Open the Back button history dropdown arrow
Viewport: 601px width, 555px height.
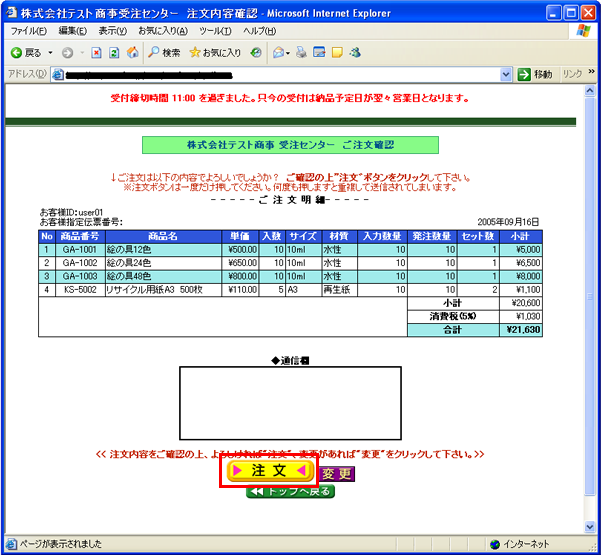50,53
